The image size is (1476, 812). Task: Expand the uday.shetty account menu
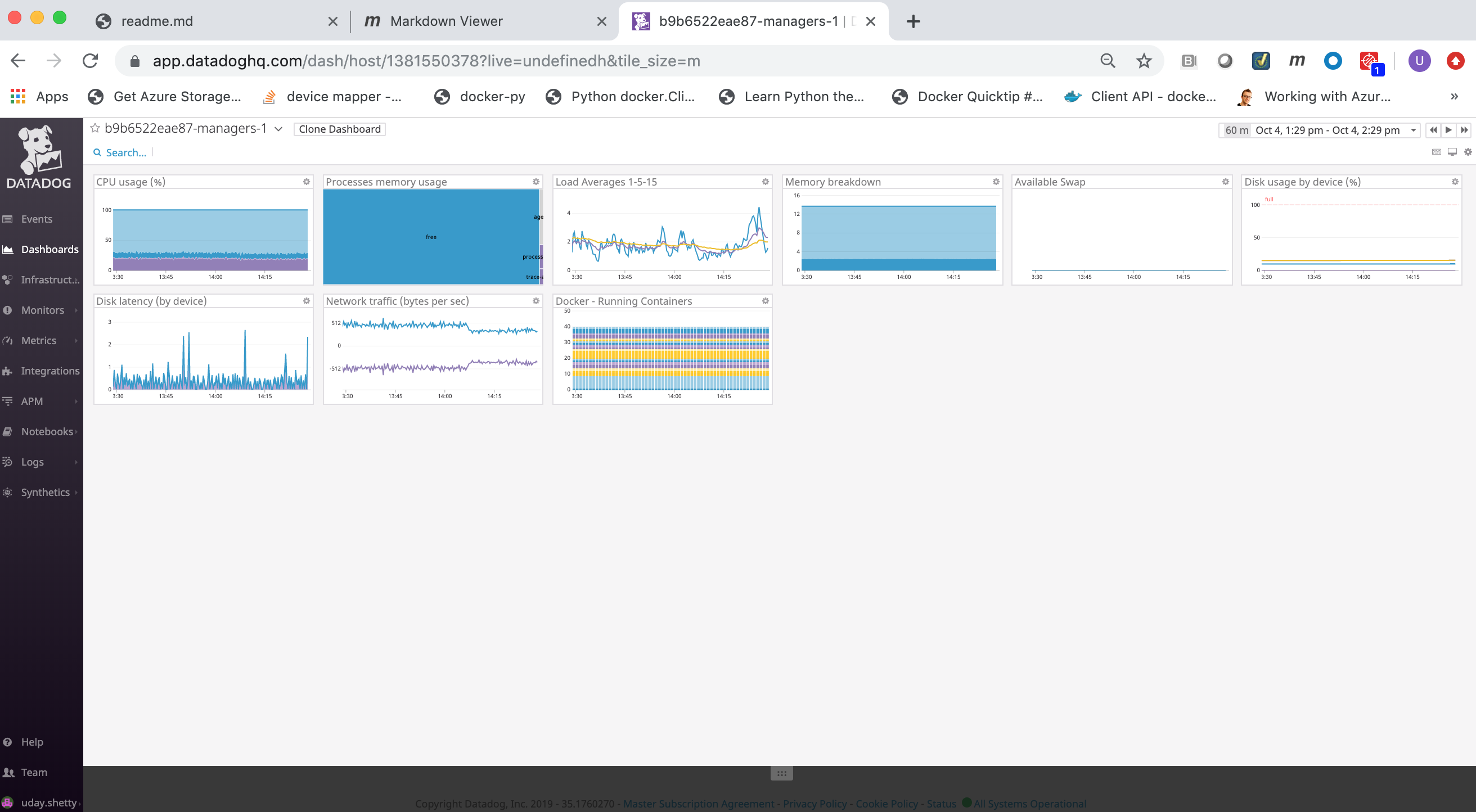tap(49, 802)
